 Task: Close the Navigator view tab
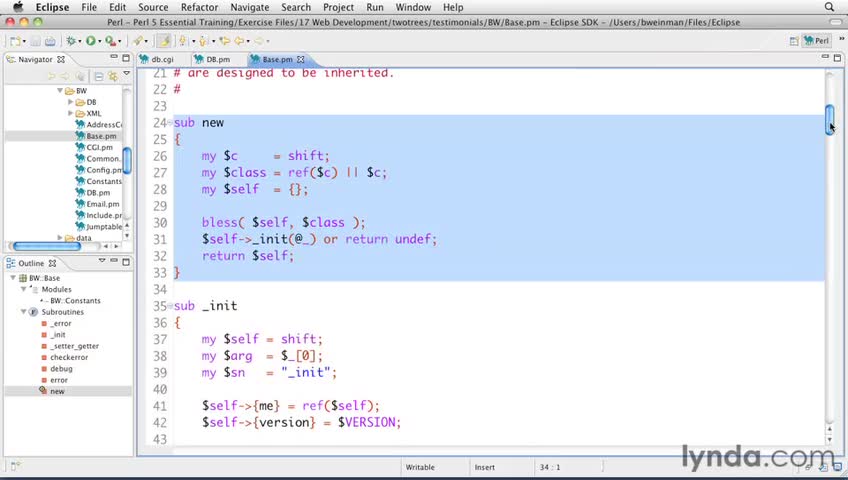pos(61,59)
